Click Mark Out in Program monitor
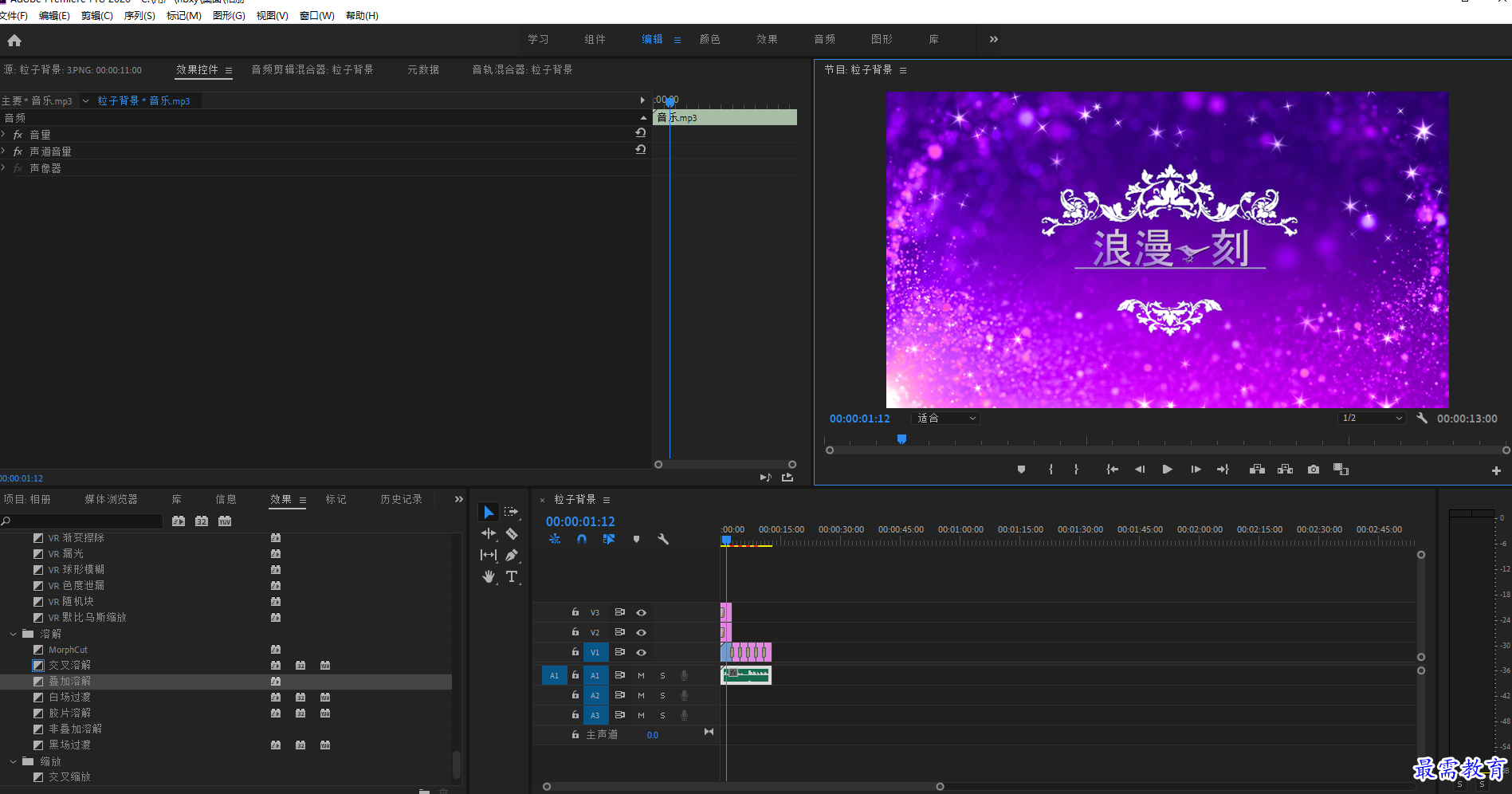The height and width of the screenshot is (794, 1512). coord(1076,470)
